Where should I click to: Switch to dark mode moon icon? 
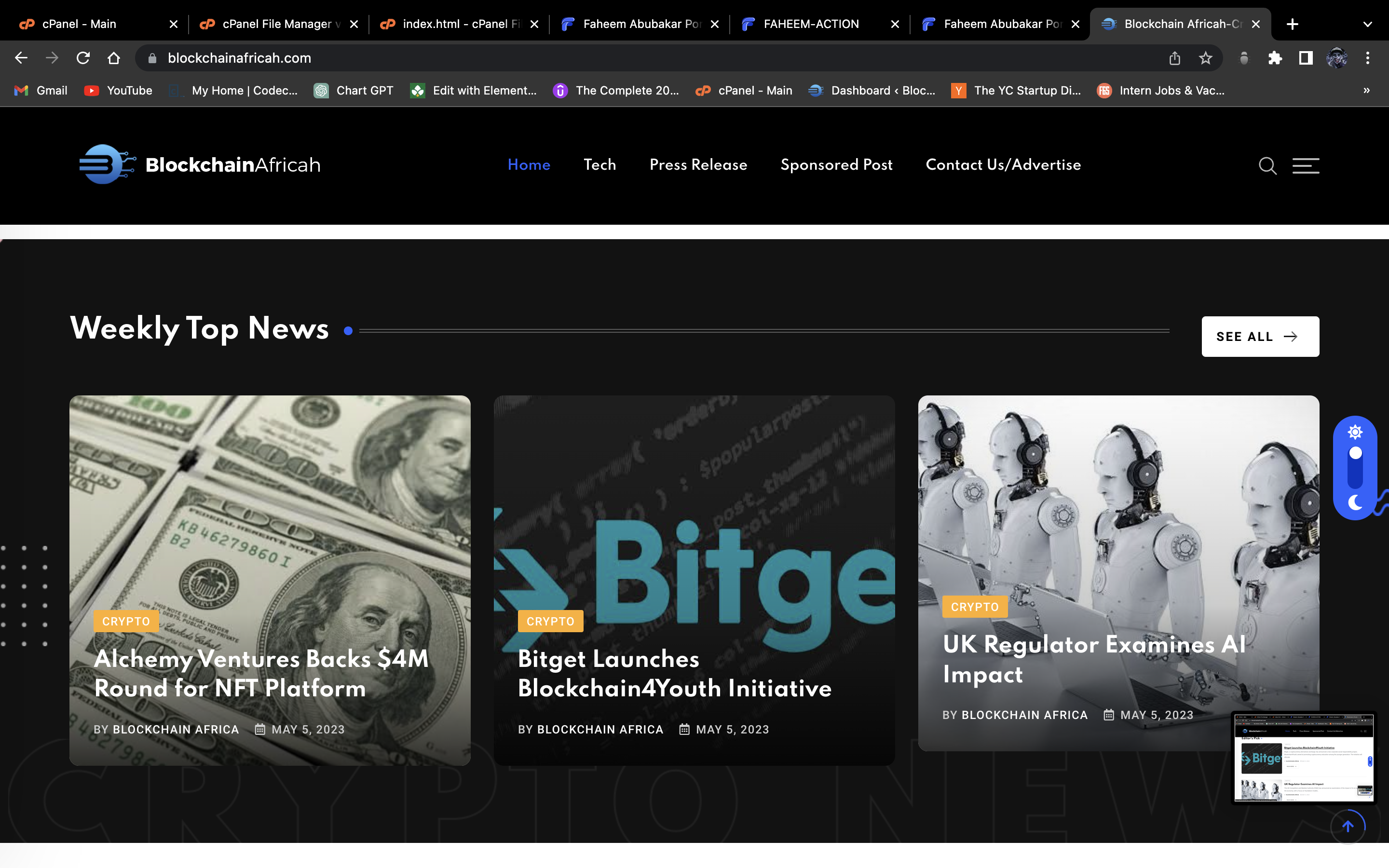(1355, 502)
